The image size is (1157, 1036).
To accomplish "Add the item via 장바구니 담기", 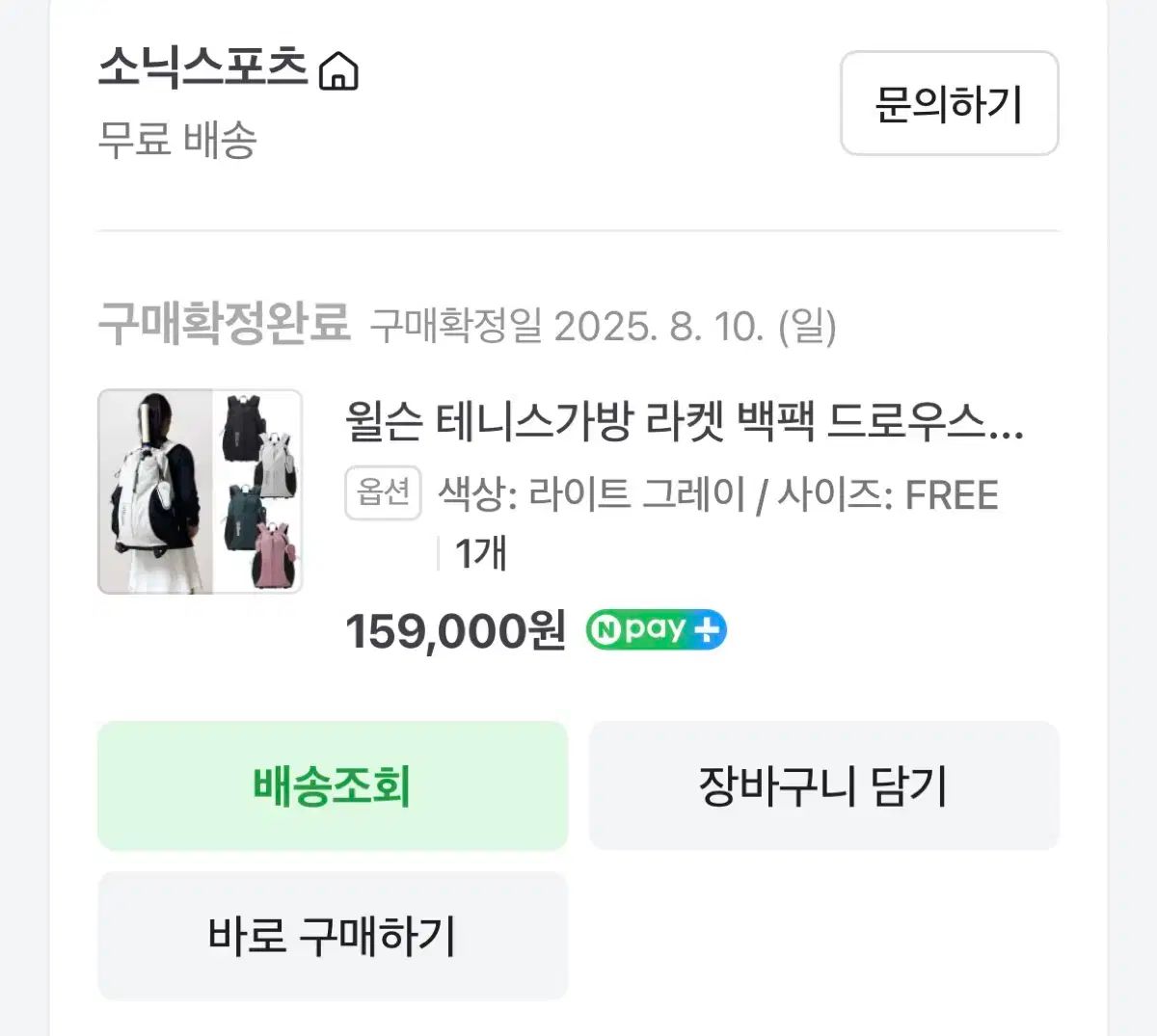I will (823, 785).
